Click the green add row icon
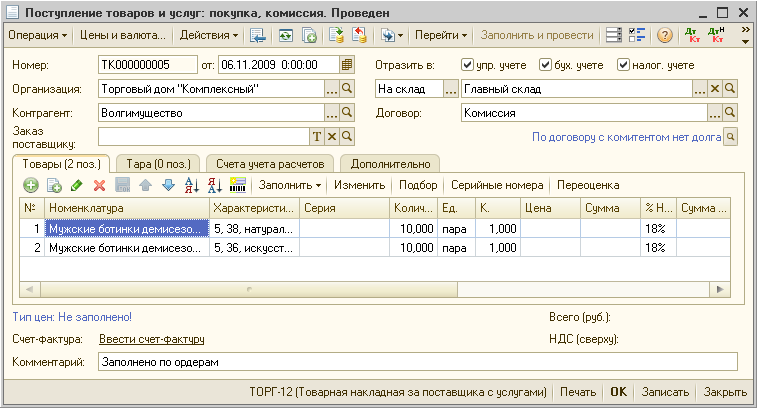The image size is (757, 408). tap(31, 185)
